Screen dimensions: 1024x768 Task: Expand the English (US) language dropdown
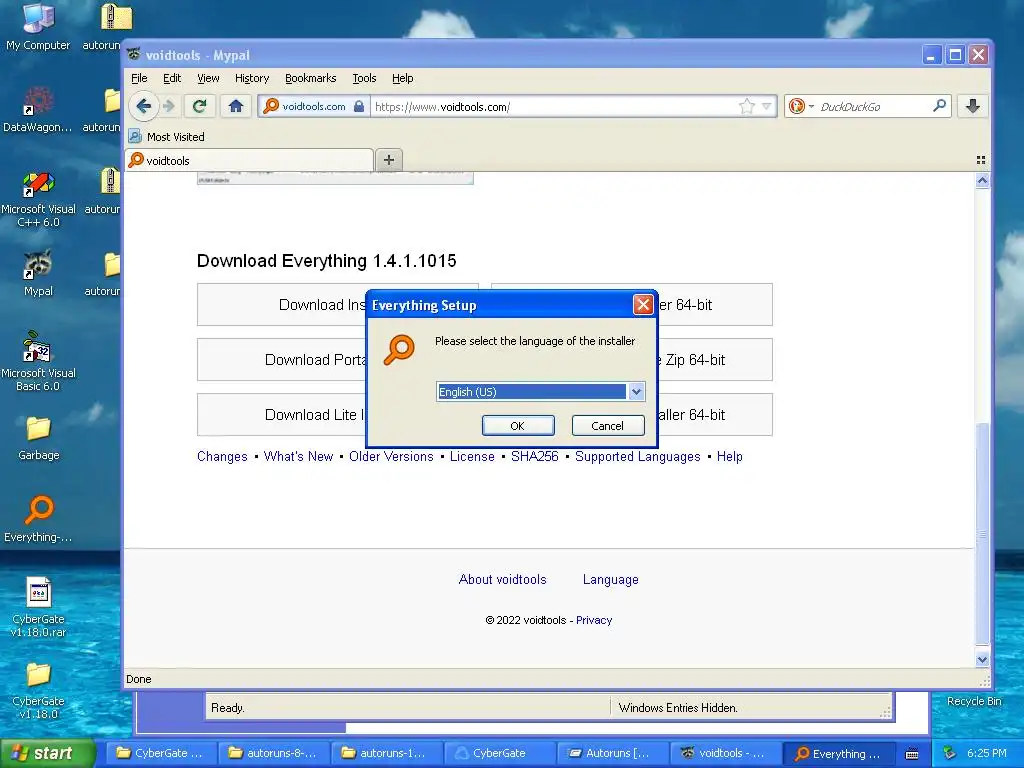635,392
